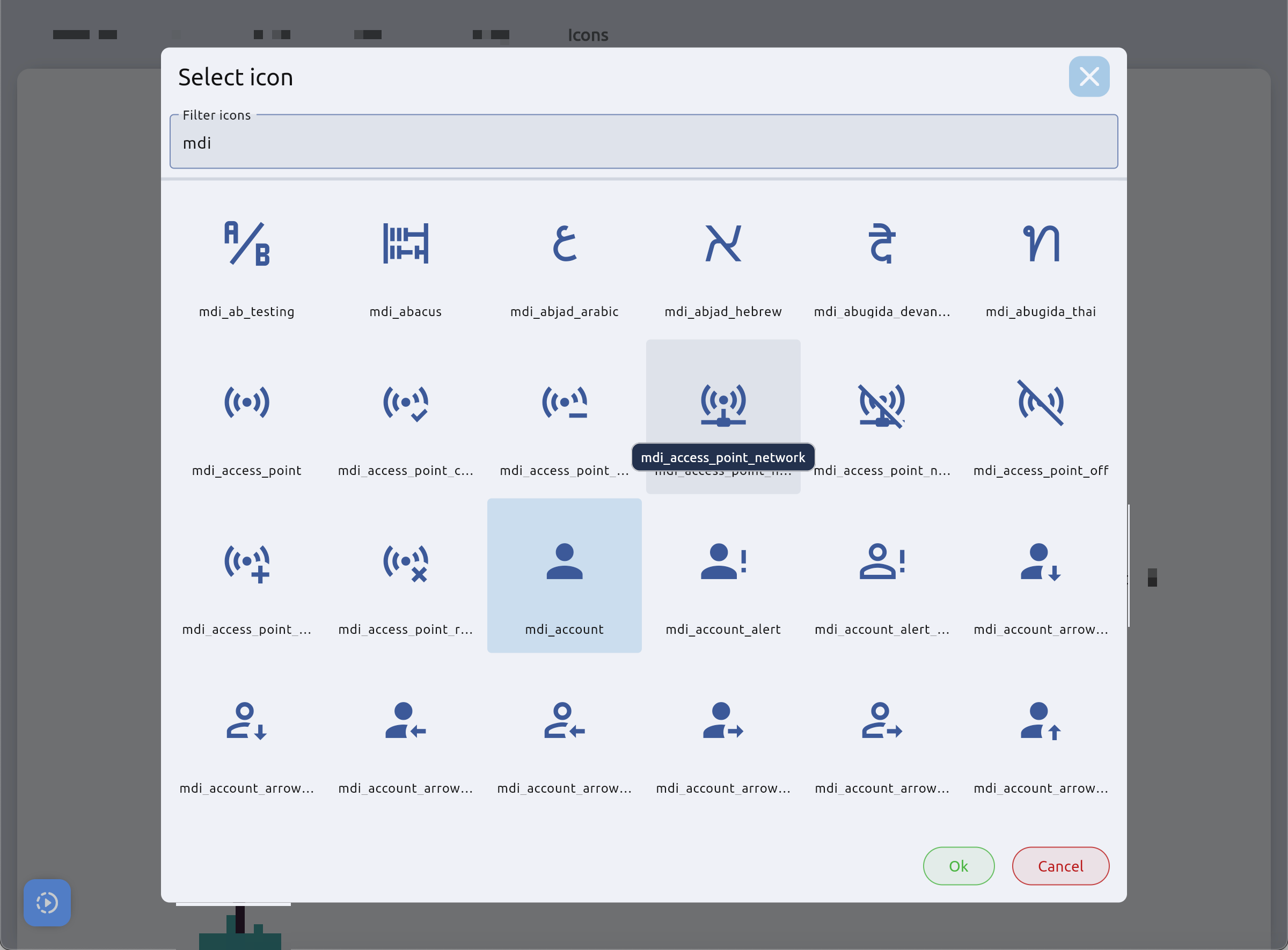Confirm selection with the Ok button

(958, 866)
